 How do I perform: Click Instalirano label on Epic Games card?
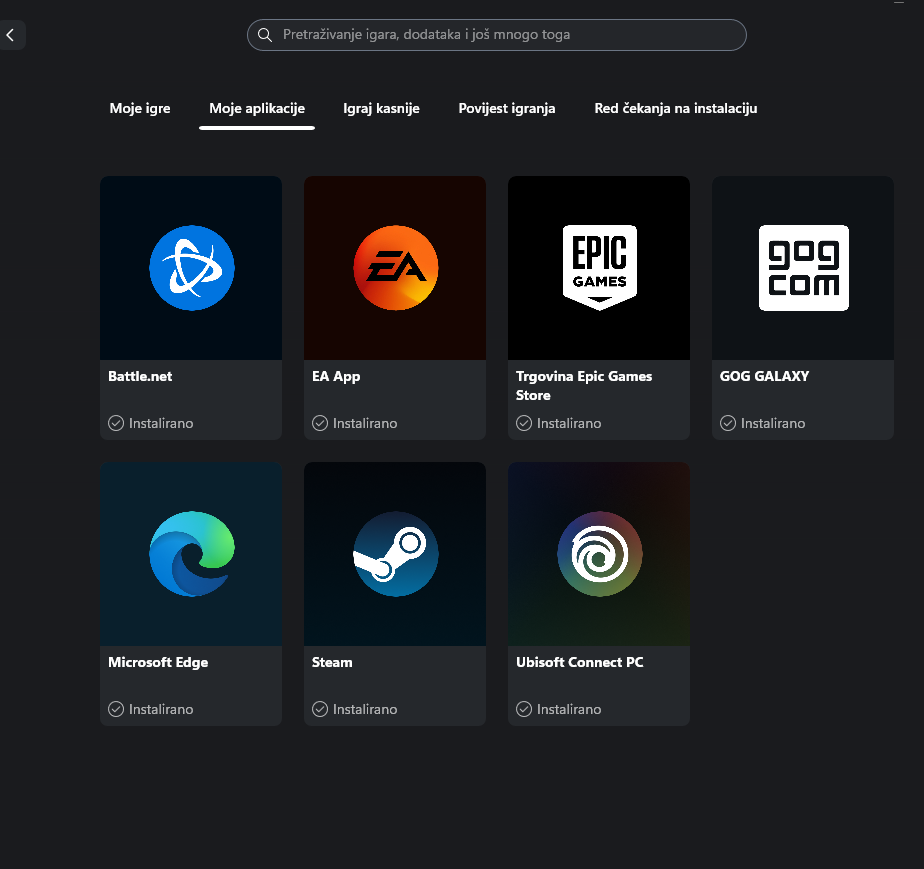click(569, 424)
